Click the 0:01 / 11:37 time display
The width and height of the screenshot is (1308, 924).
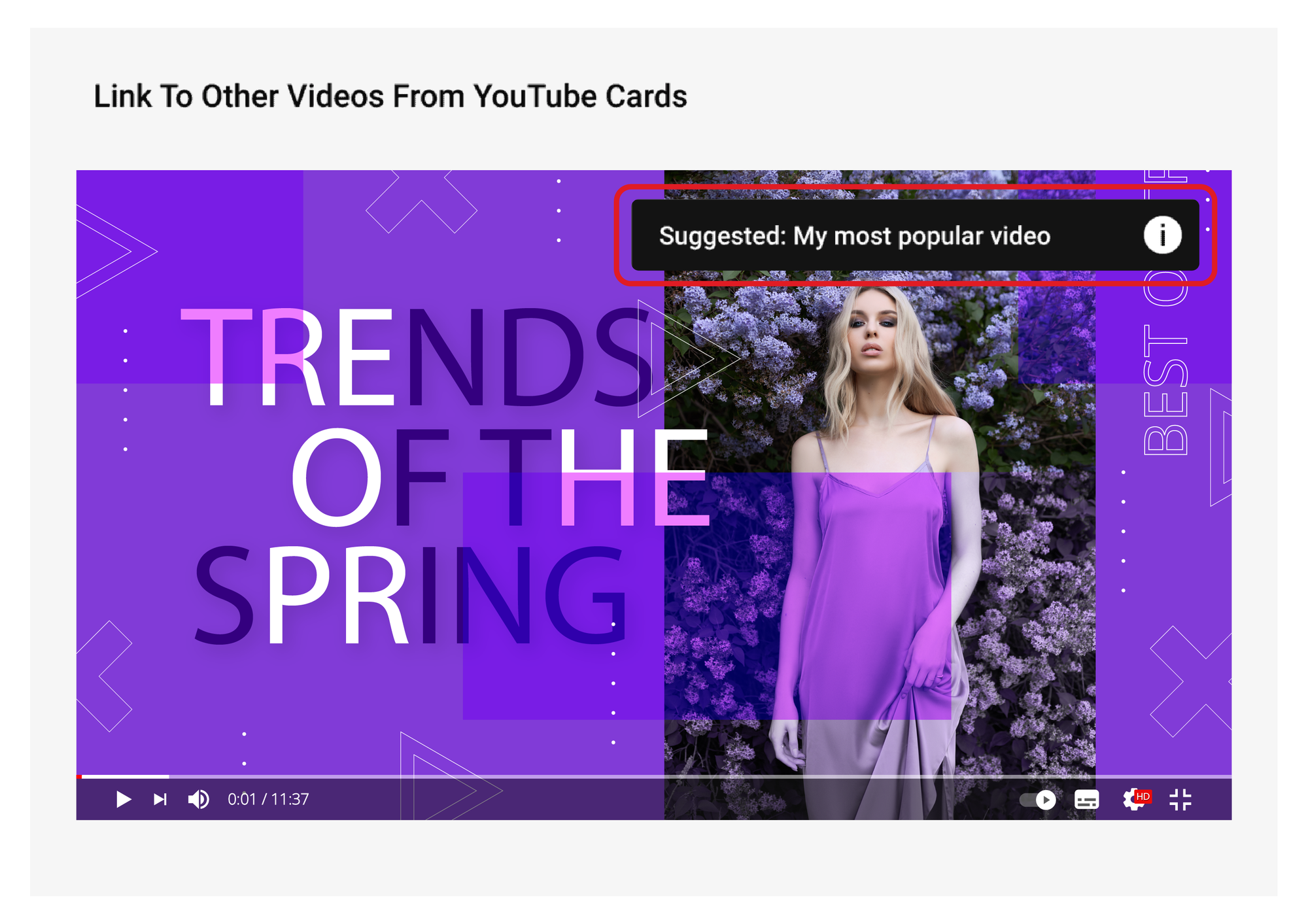(268, 799)
